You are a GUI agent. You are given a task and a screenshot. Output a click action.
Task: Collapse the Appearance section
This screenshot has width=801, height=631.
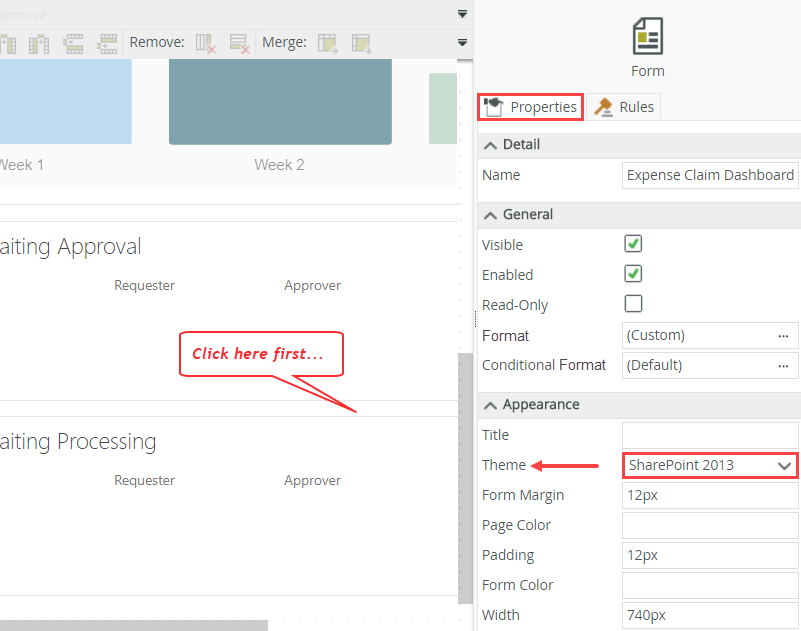490,405
